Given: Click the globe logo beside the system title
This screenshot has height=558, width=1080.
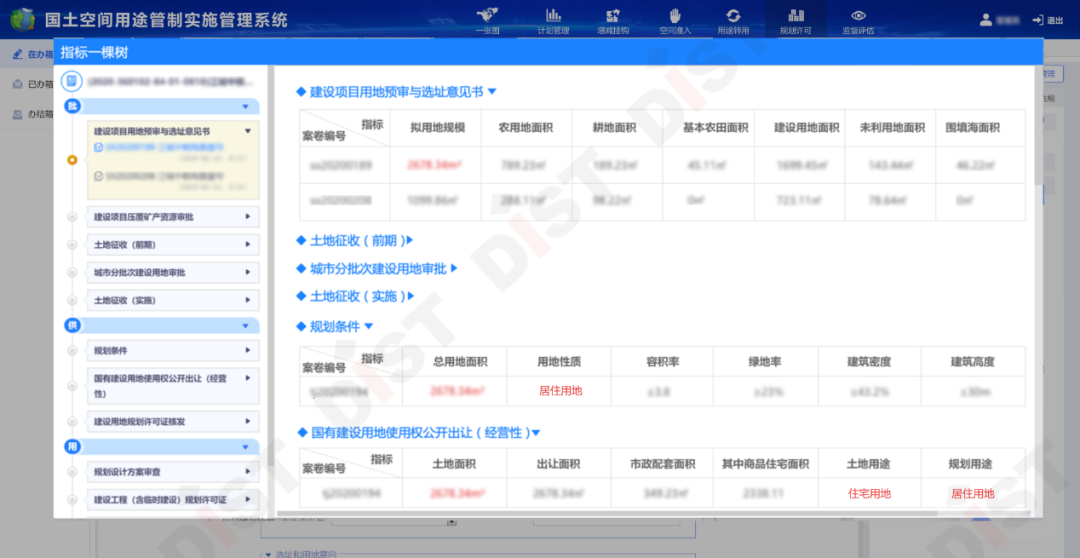Looking at the screenshot, I should point(21,21).
